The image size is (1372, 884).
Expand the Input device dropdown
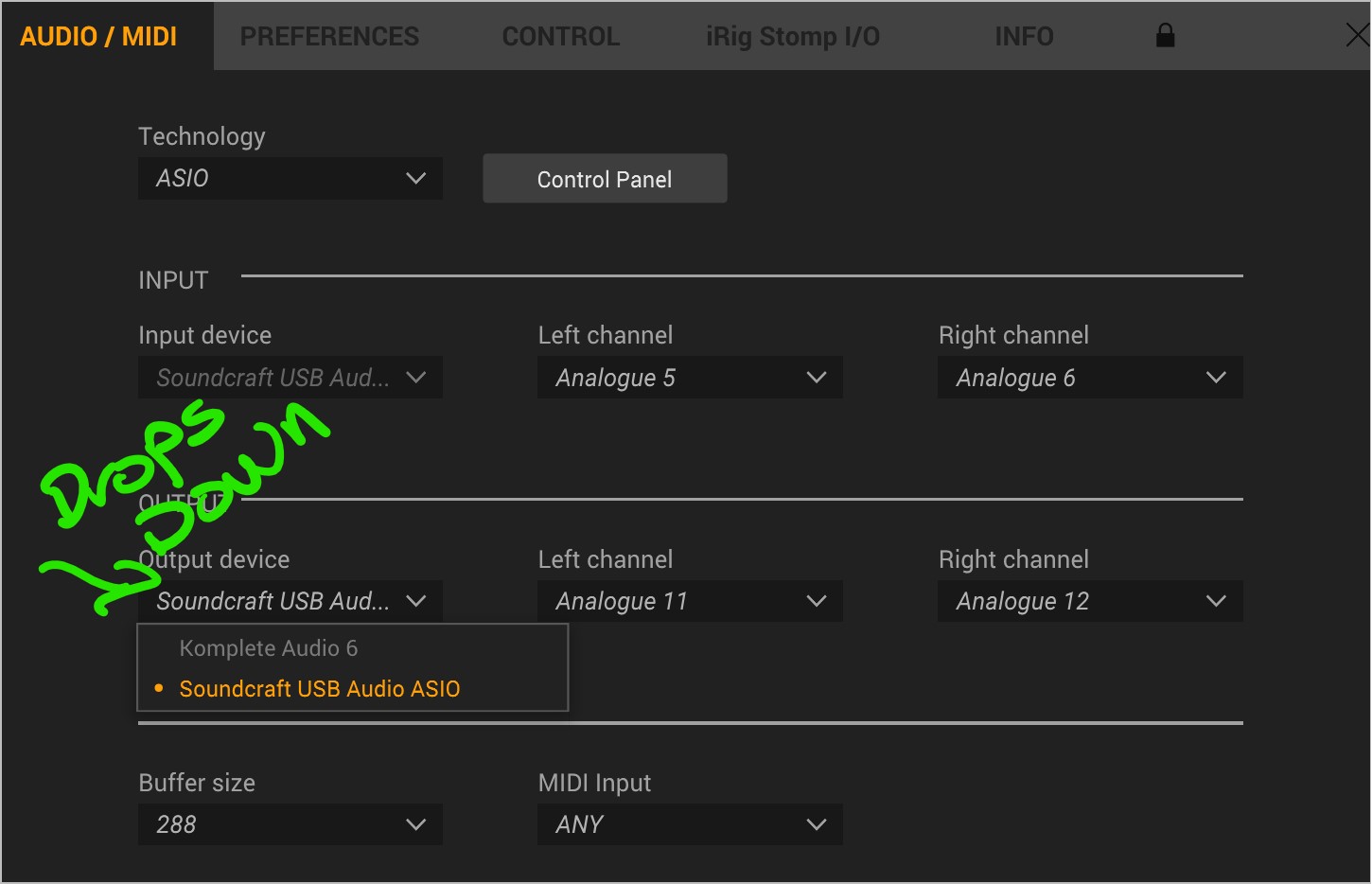tap(290, 378)
